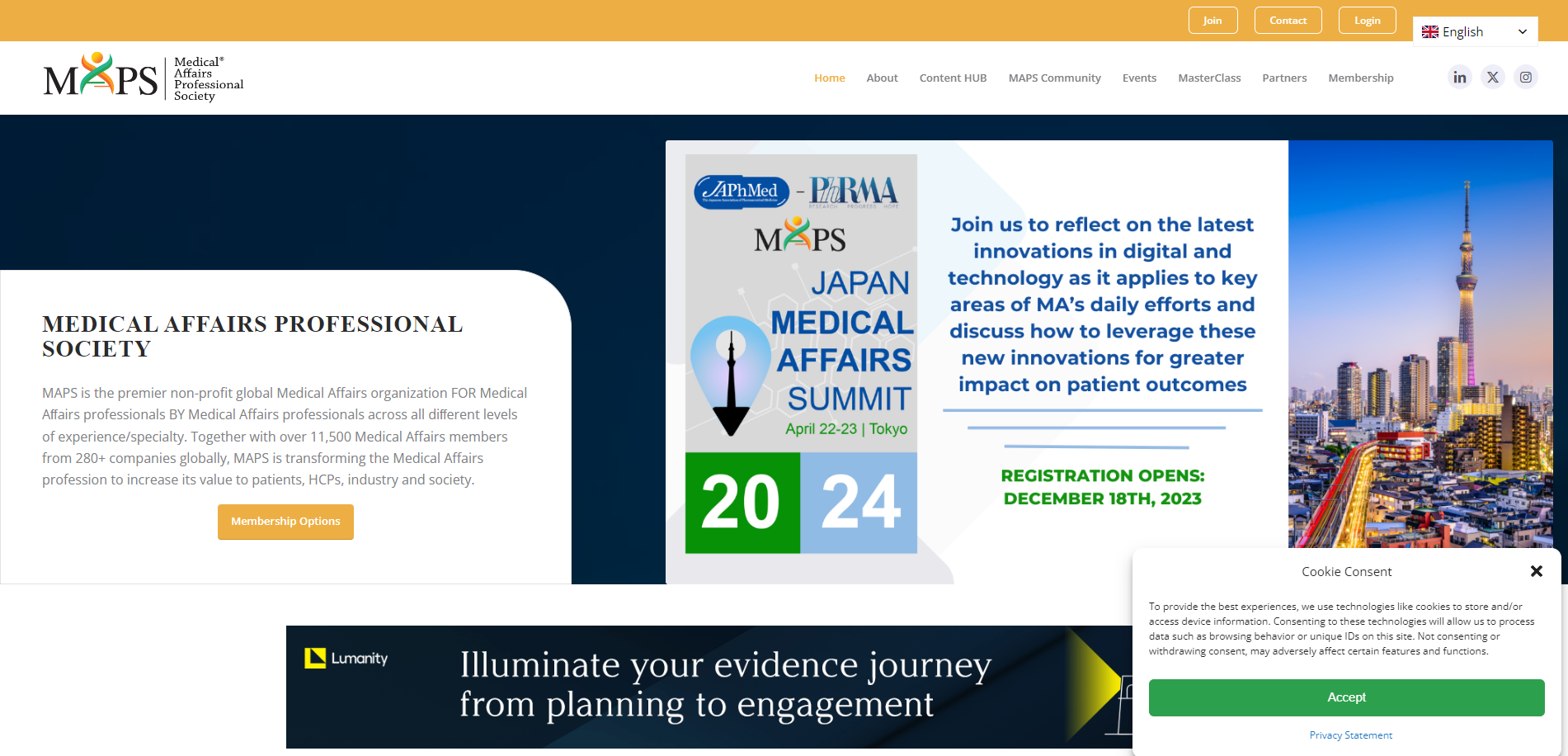1568x756 pixels.
Task: Click the UK flag language icon
Action: pos(1430,32)
